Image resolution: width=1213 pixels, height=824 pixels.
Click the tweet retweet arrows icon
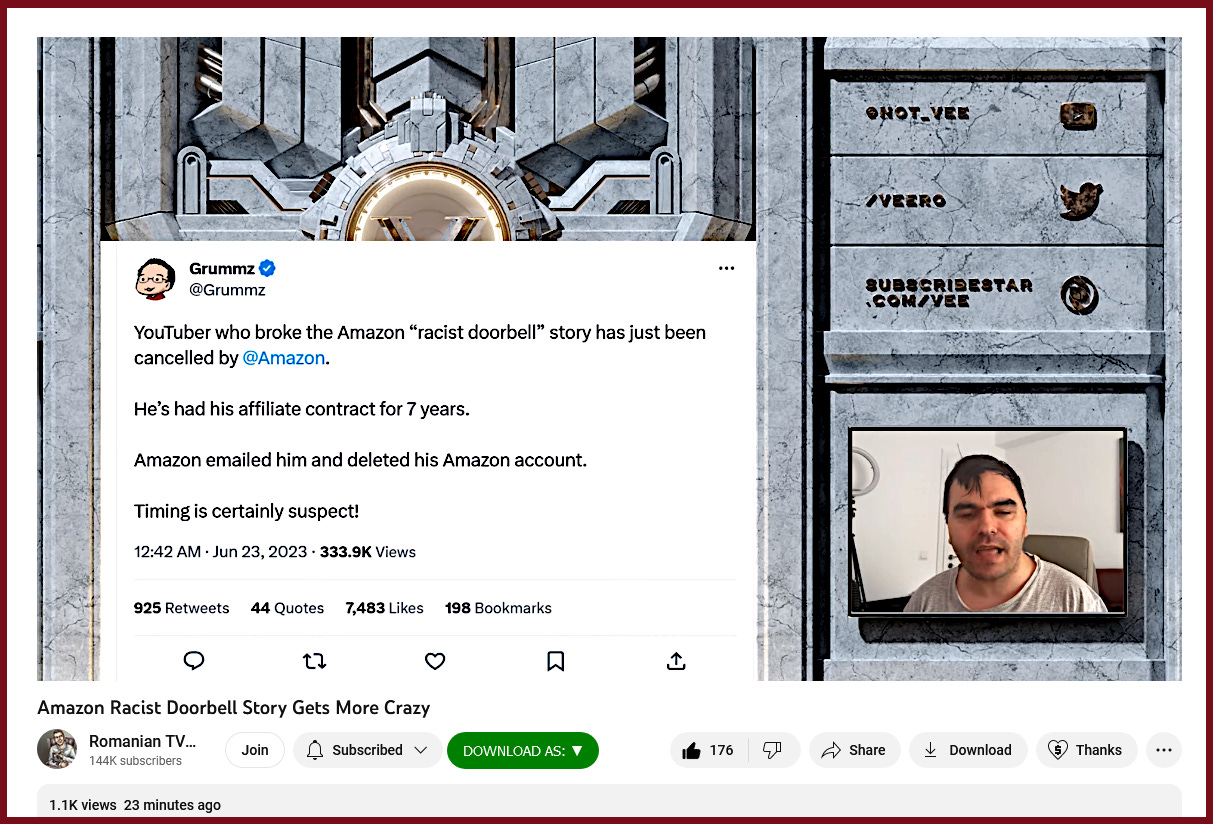tap(315, 660)
